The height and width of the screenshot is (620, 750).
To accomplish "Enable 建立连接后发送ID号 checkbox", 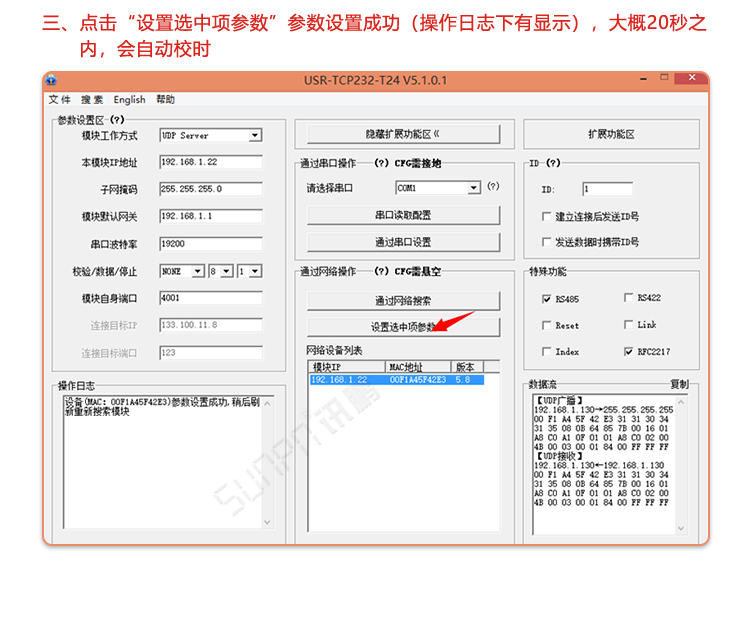I will (x=546, y=216).
